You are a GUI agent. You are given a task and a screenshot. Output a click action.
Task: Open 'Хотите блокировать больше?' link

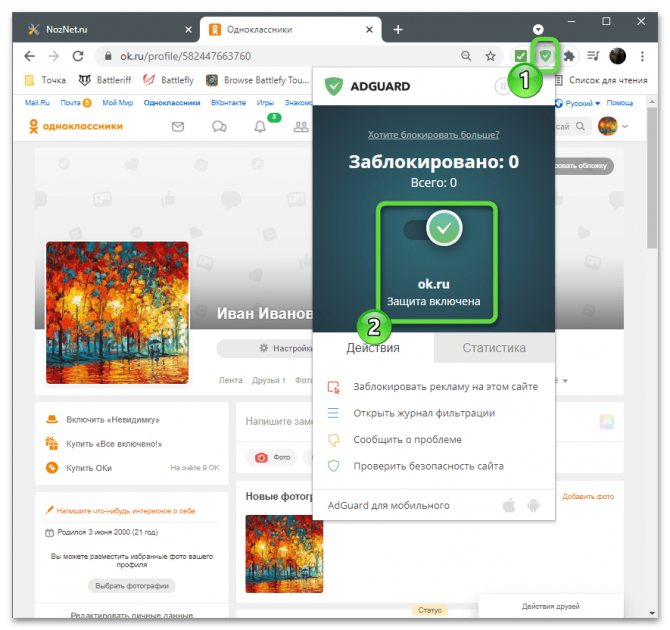433,135
